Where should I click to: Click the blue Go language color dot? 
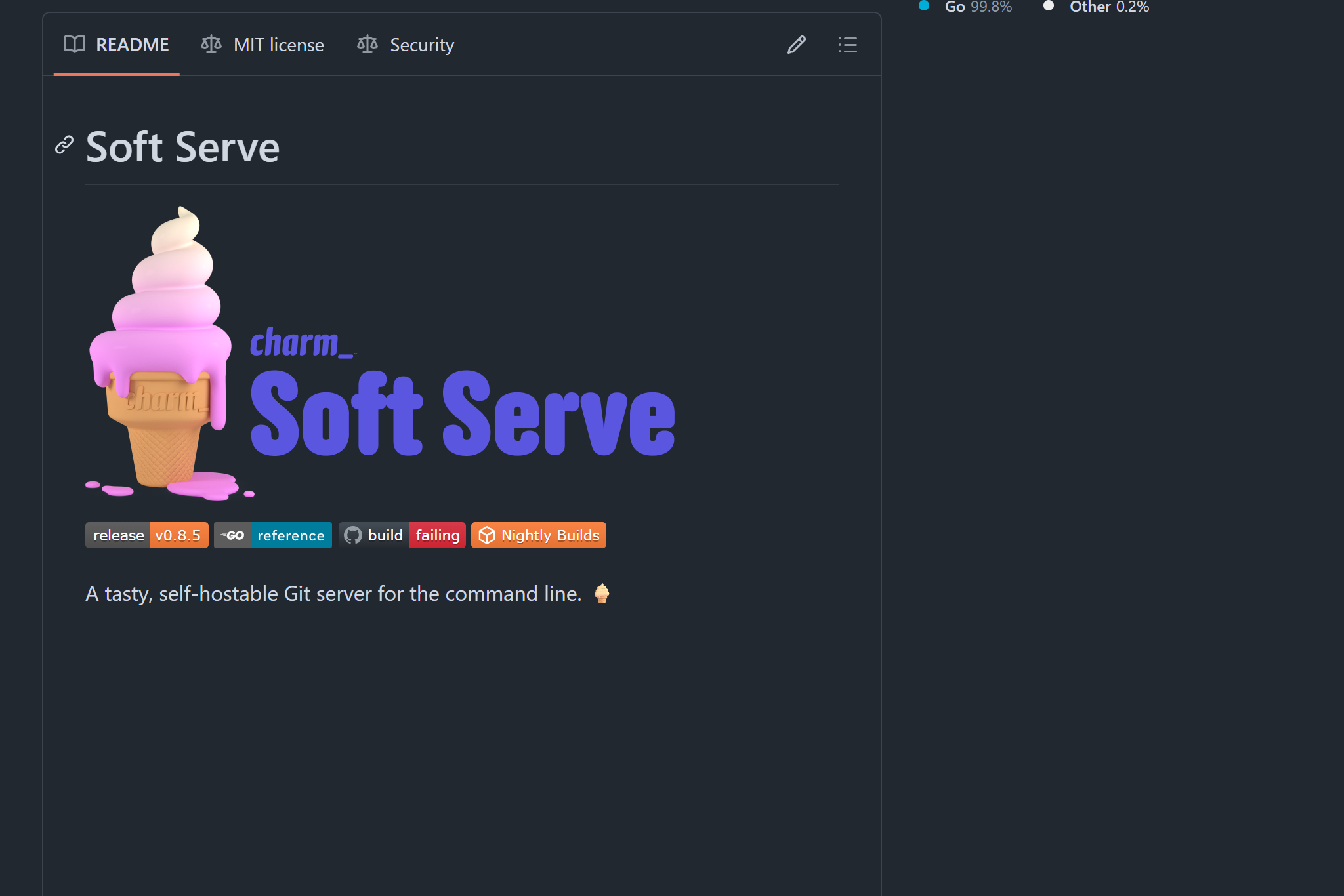(x=924, y=6)
